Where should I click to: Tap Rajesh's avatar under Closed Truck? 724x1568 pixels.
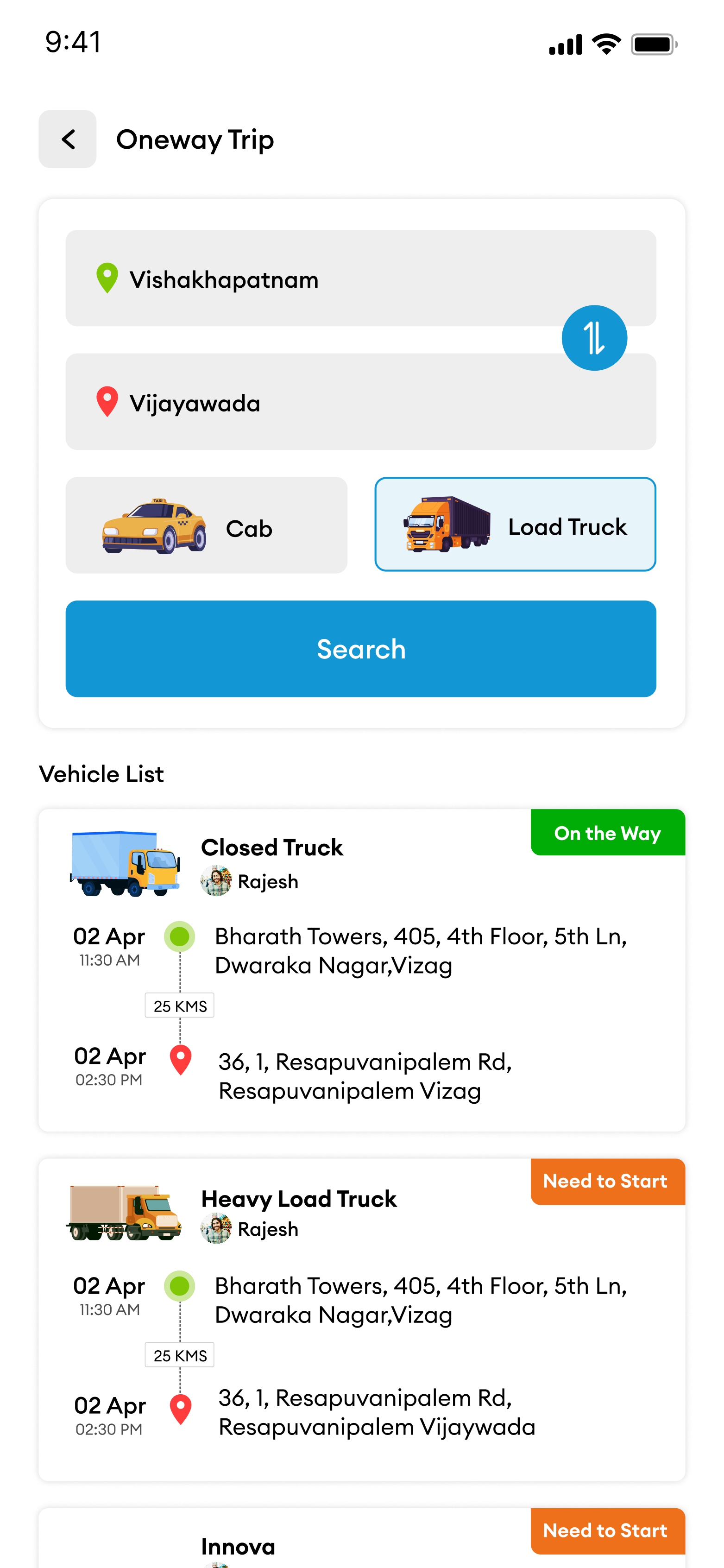pyautogui.click(x=216, y=881)
